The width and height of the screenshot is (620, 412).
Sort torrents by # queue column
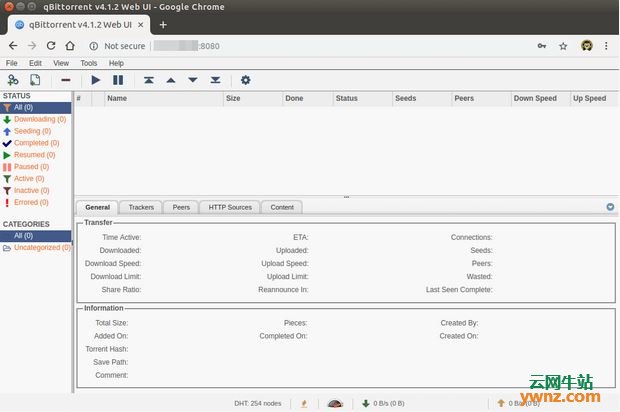click(83, 98)
